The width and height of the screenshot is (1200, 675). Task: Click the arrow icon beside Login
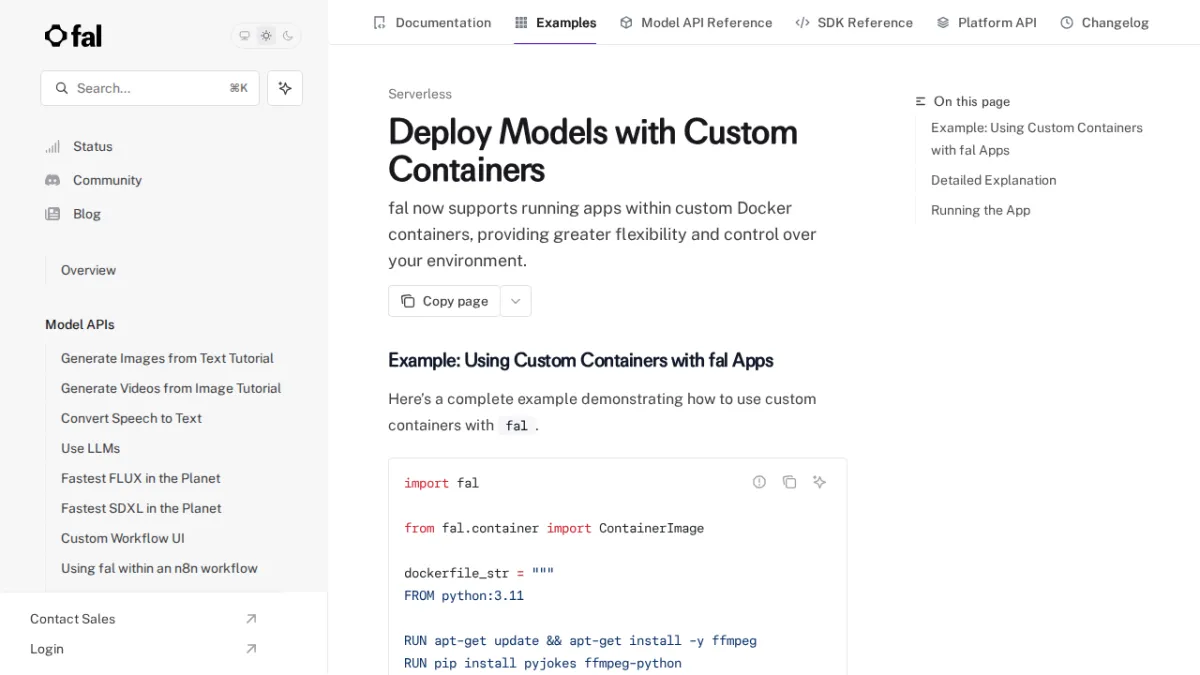[251, 649]
